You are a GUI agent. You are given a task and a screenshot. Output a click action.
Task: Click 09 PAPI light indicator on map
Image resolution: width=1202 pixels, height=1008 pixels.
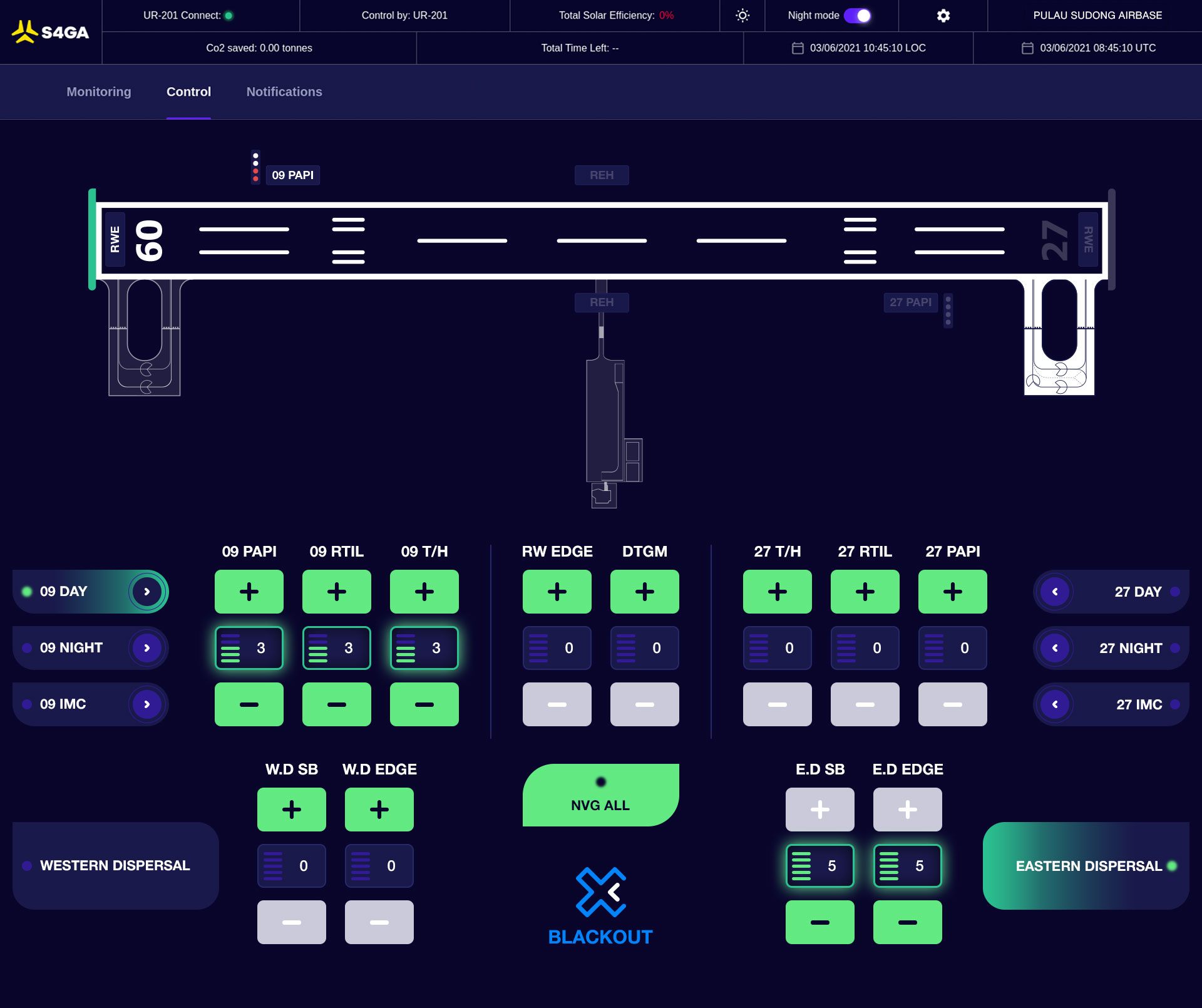click(255, 167)
